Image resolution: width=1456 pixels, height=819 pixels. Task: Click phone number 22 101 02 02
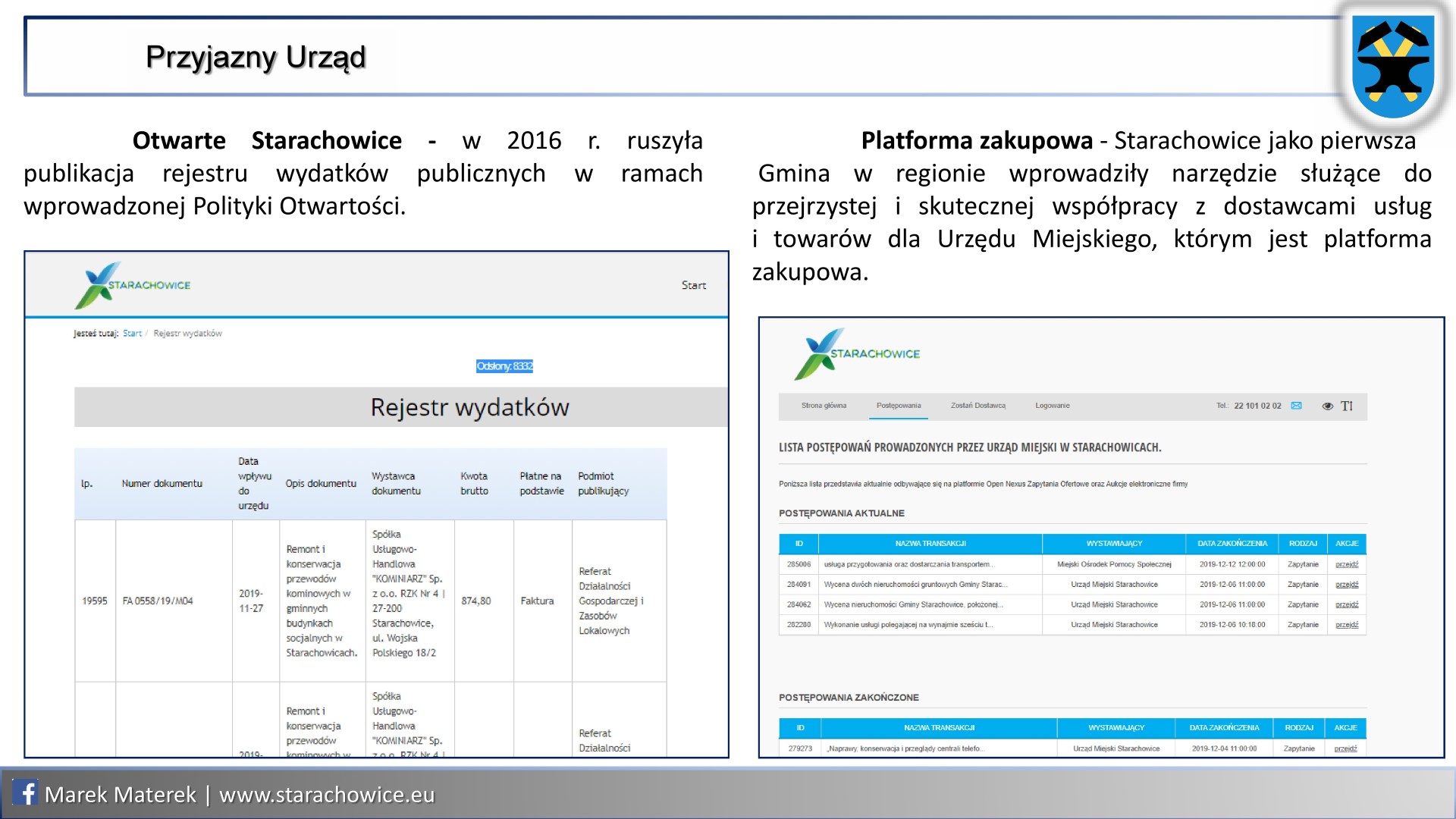tap(1257, 406)
